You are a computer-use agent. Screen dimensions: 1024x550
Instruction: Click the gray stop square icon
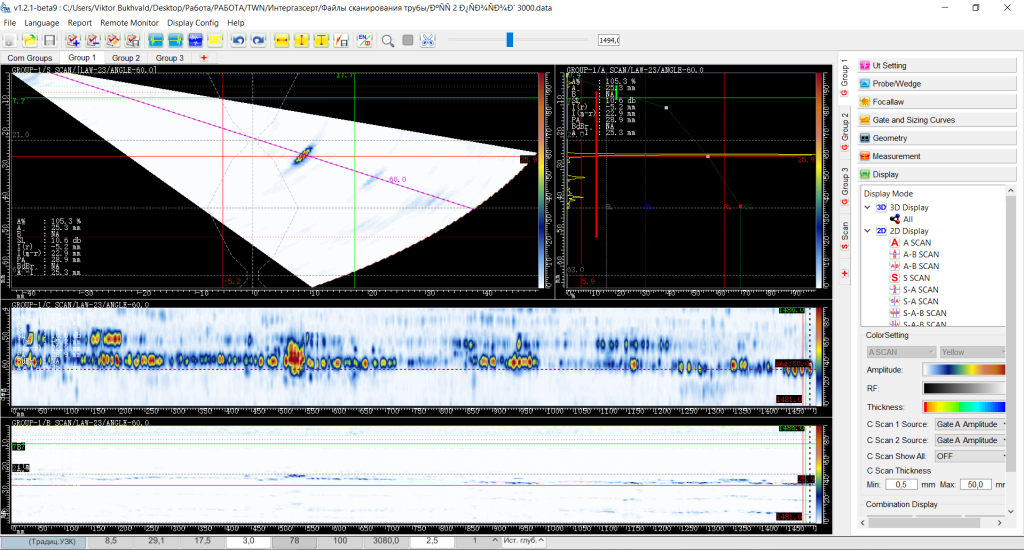(x=408, y=40)
